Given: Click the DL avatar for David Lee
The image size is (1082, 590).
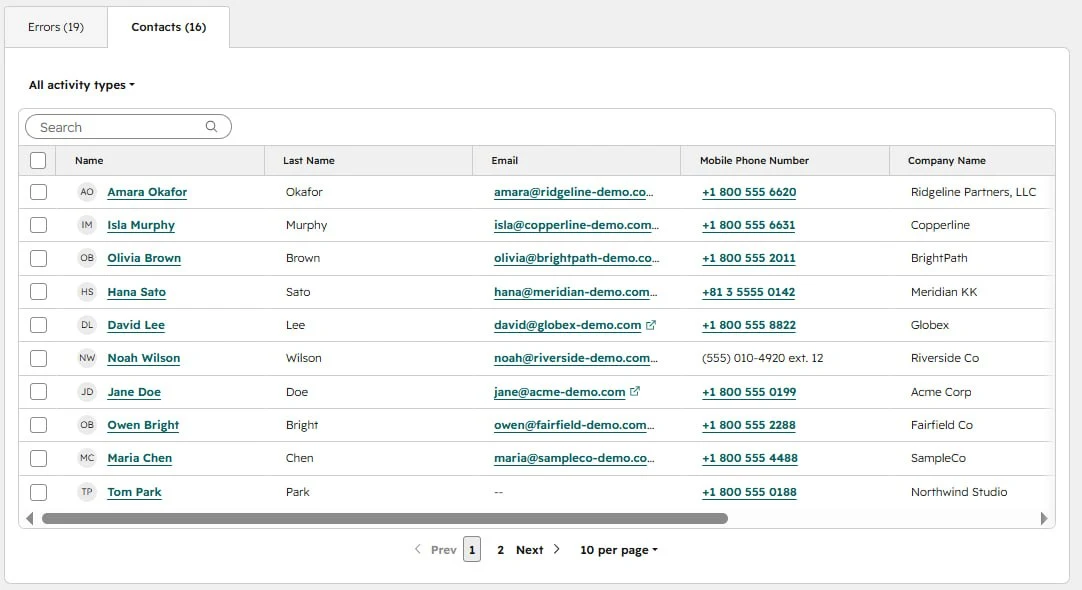Looking at the screenshot, I should tap(87, 325).
